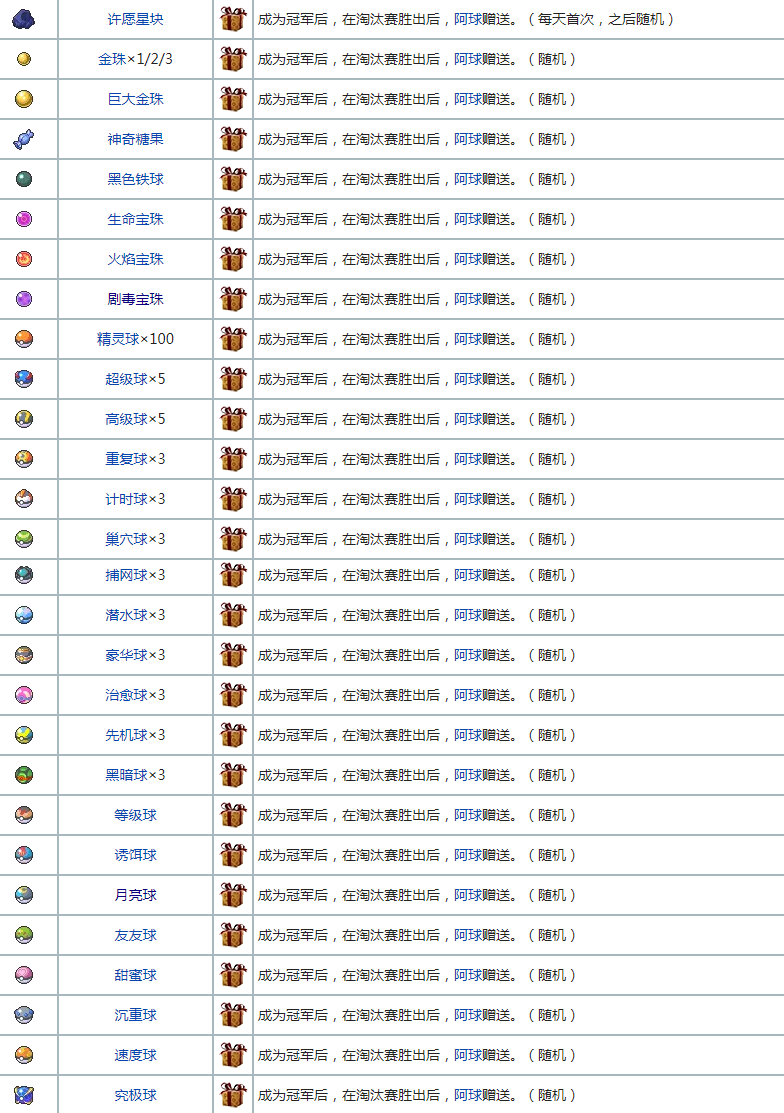Screen dimensions: 784x1113
Task: Click the 神奇糖果 candy icon
Action: pos(24,139)
